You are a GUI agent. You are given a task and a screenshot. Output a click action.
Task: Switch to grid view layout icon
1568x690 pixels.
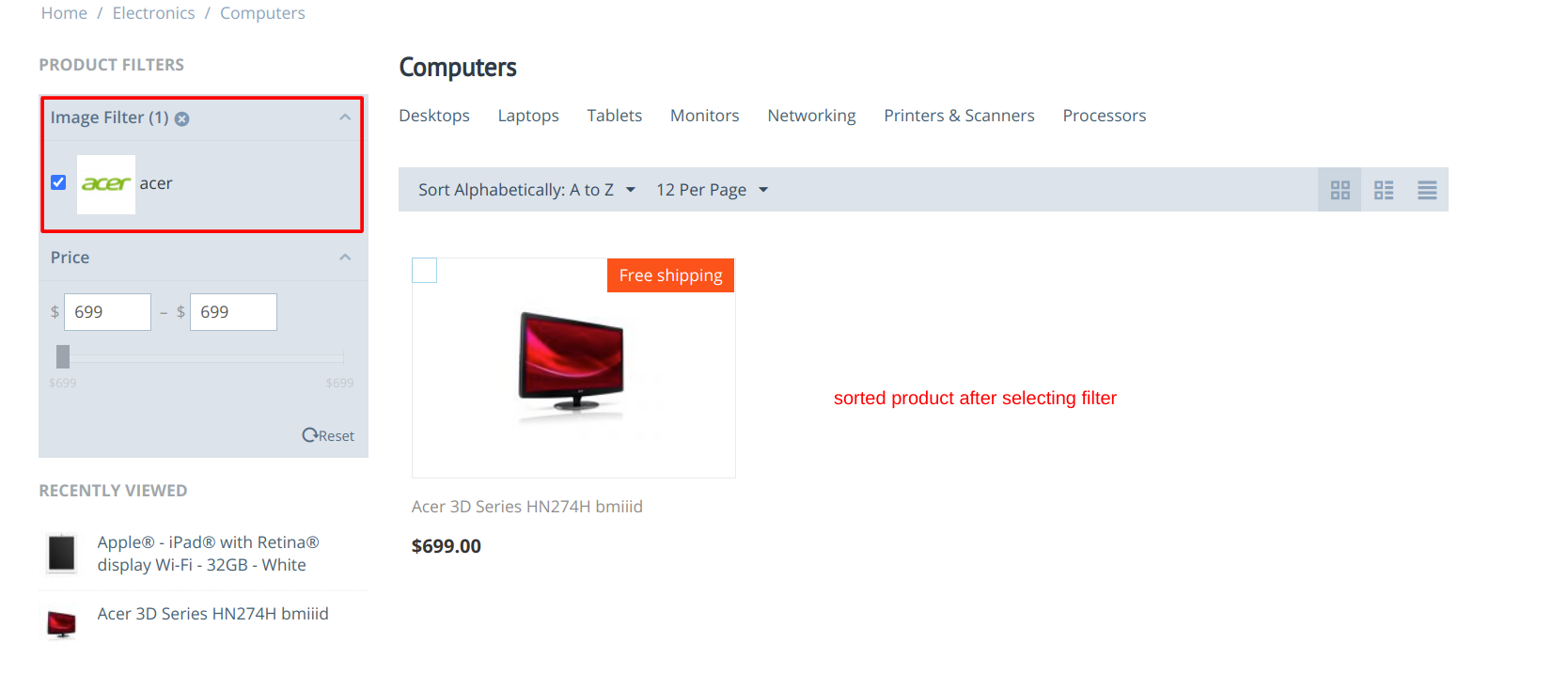1340,190
